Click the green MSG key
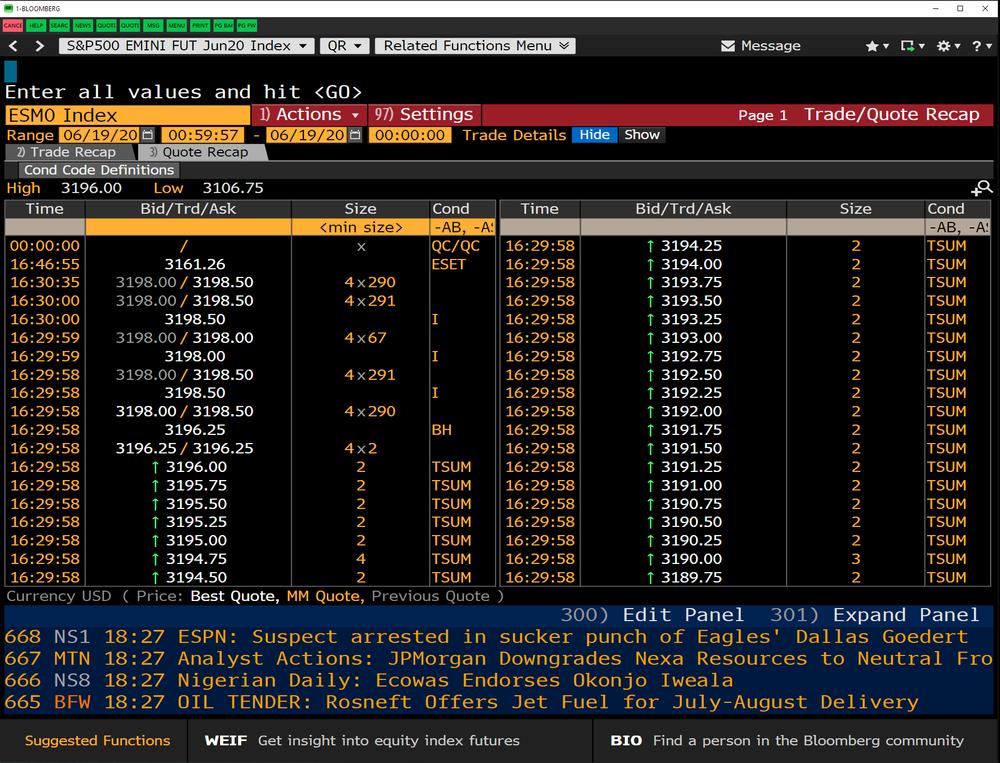This screenshot has width=1000, height=763. 152,26
